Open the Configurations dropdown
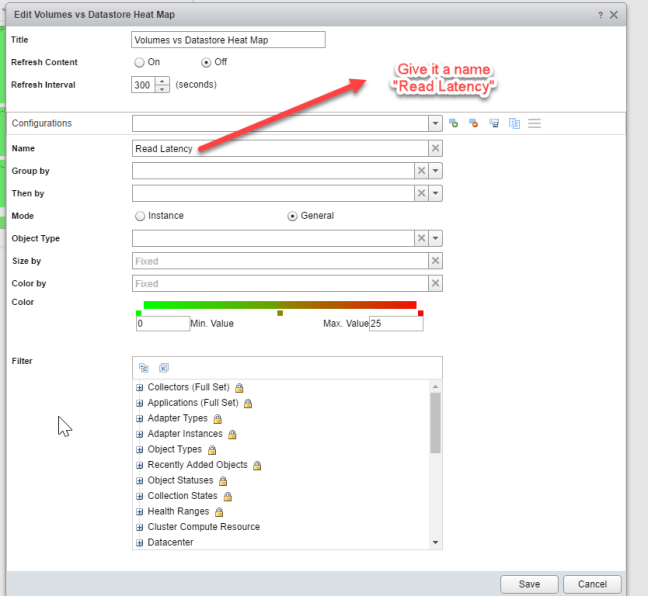648x596 pixels. pos(435,123)
